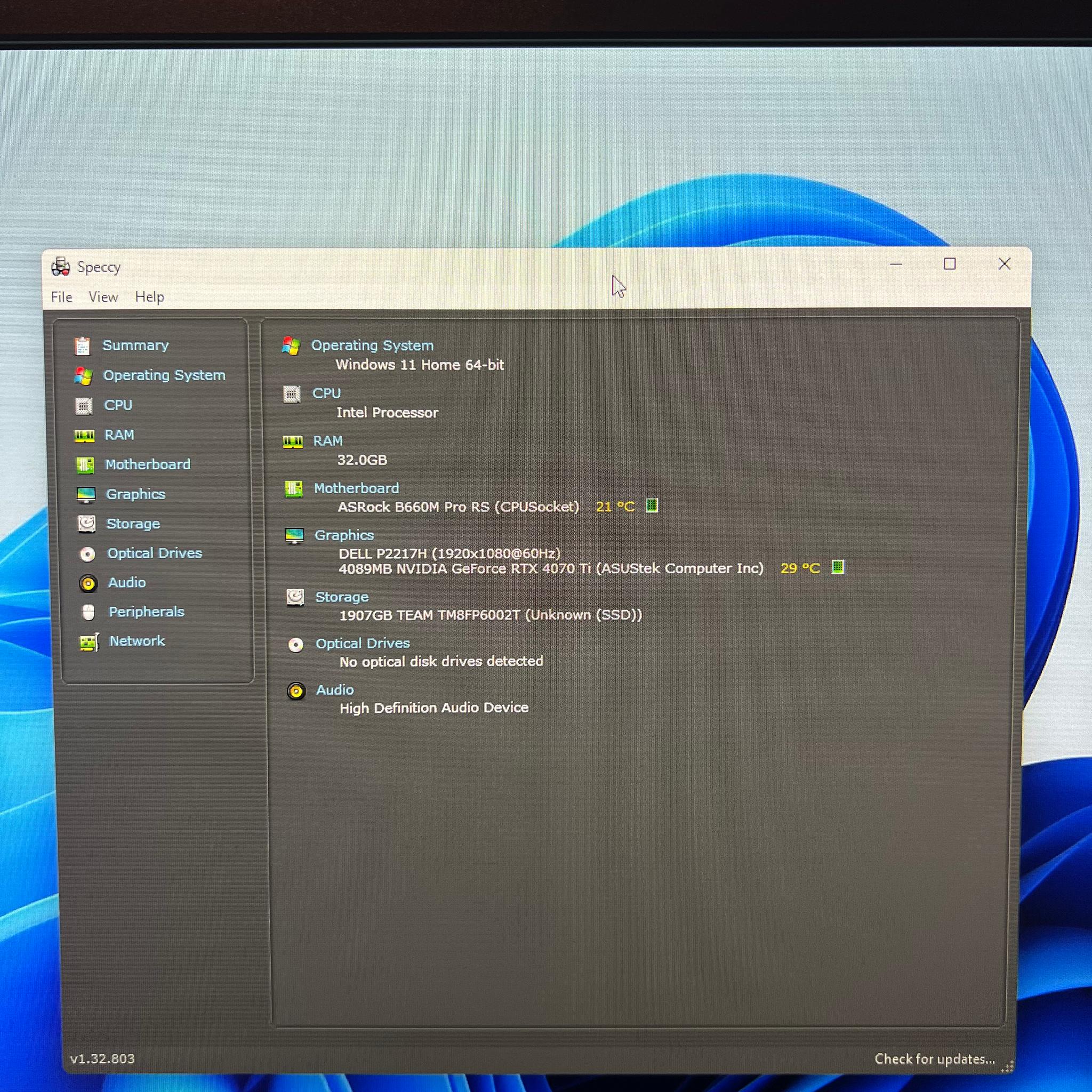Click the RAM stick icon in sidebar
The width and height of the screenshot is (1092, 1092).
tap(85, 435)
